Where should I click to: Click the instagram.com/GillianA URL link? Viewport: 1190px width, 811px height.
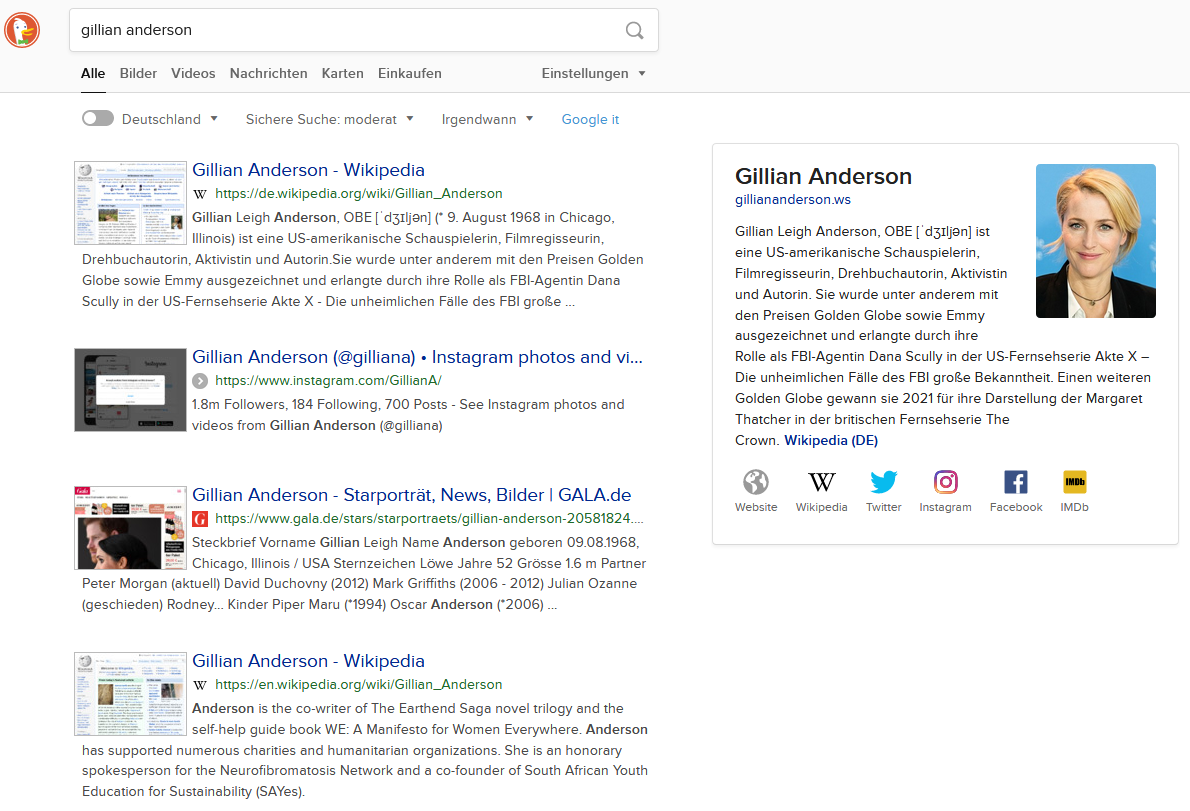[328, 381]
